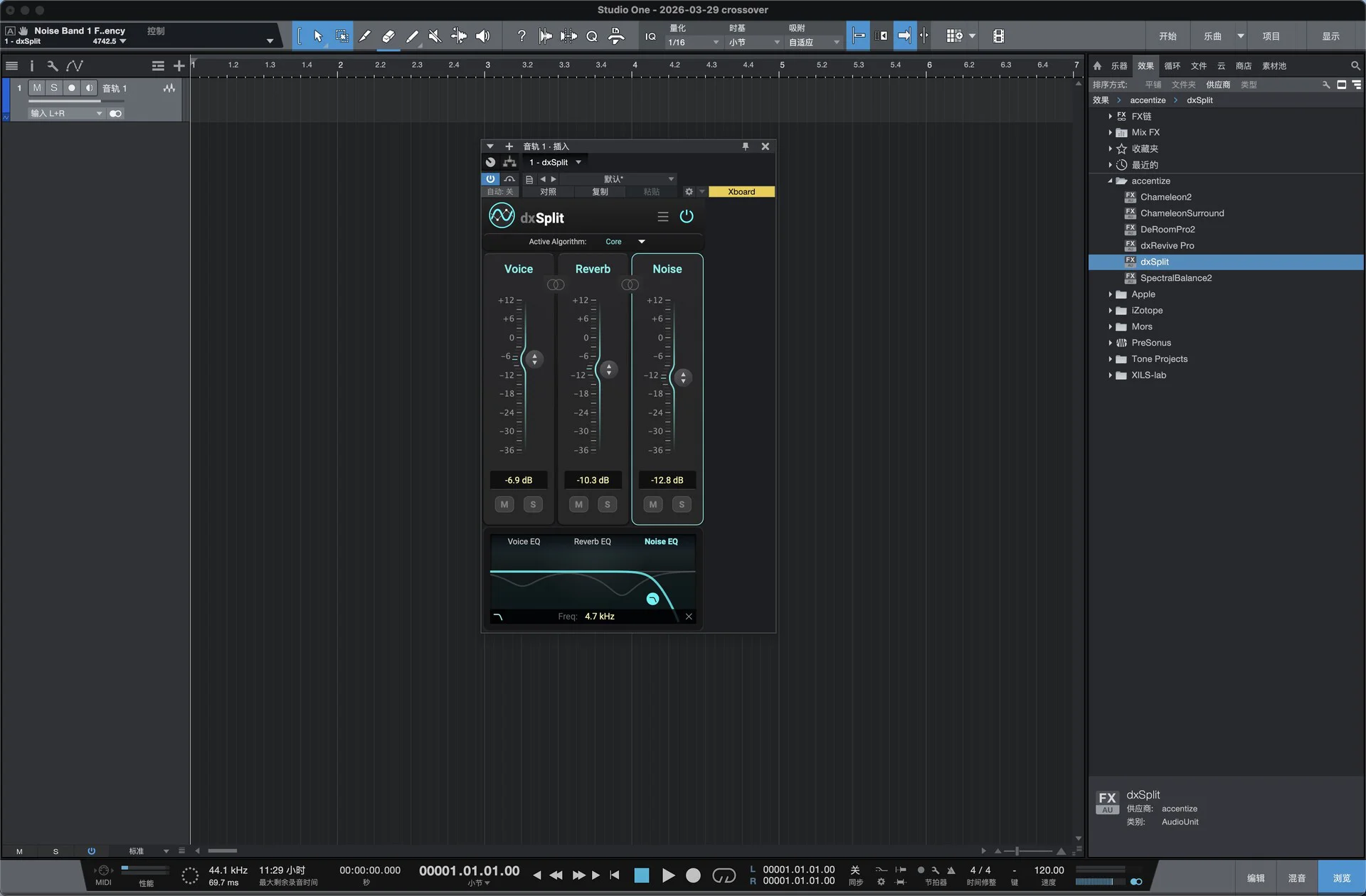Click the Reverb fader handle
The width and height of the screenshot is (1366, 896).
(608, 369)
